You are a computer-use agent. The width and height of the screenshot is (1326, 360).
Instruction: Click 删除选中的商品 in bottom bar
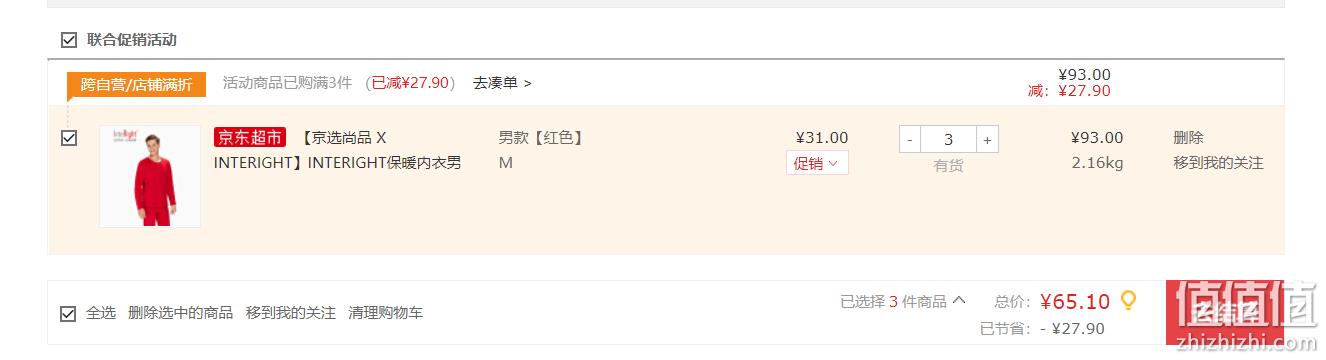tap(181, 313)
